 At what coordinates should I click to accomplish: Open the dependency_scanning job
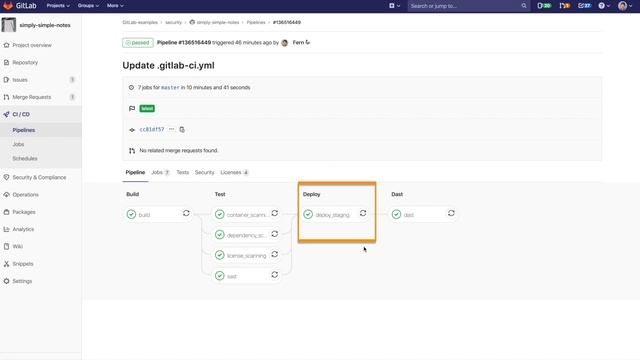click(x=247, y=235)
